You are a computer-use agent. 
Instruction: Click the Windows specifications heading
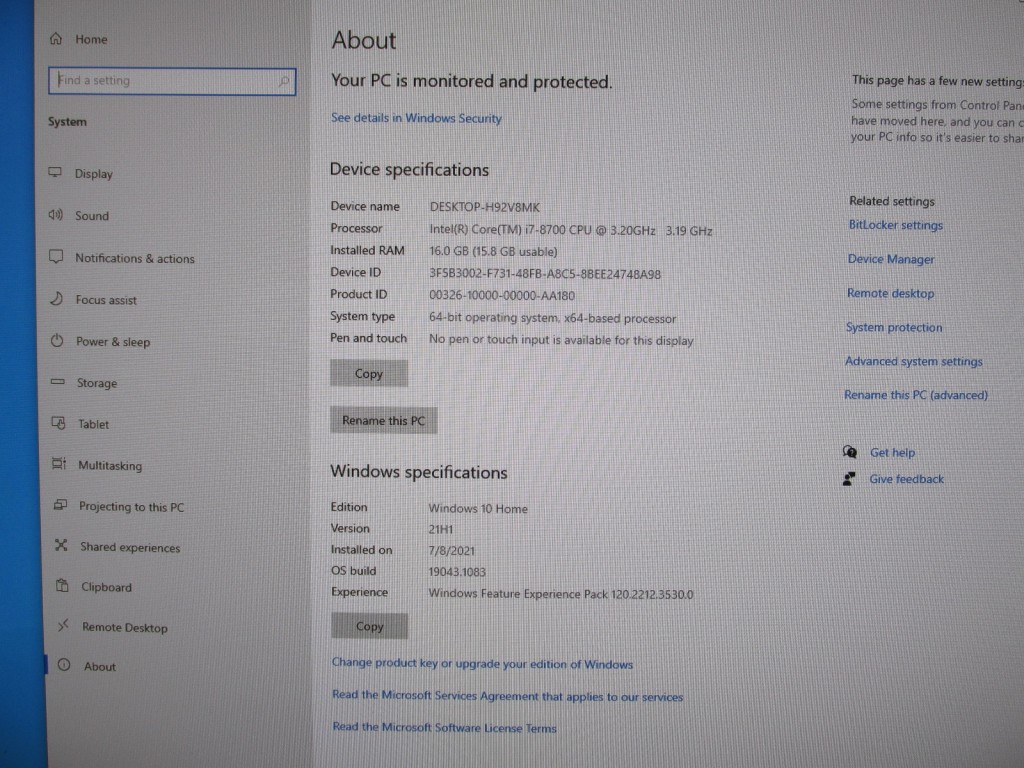pos(419,472)
